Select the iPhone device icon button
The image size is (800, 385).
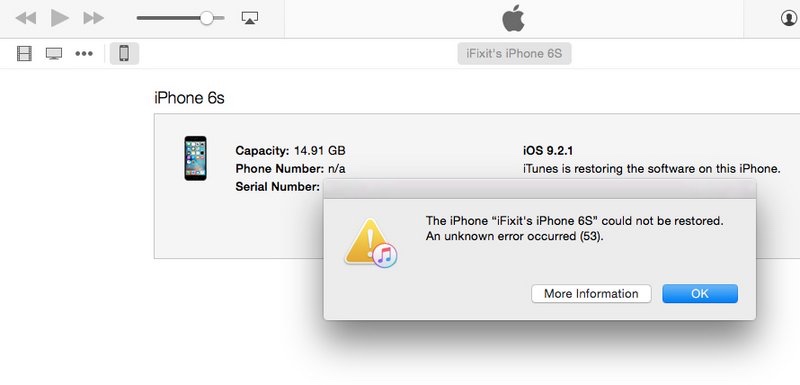(x=124, y=53)
